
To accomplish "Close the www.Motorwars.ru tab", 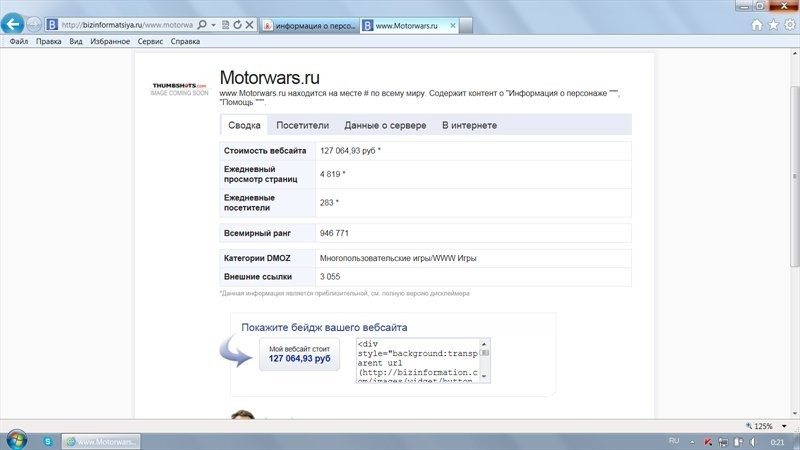I will pyautogui.click(x=453, y=25).
